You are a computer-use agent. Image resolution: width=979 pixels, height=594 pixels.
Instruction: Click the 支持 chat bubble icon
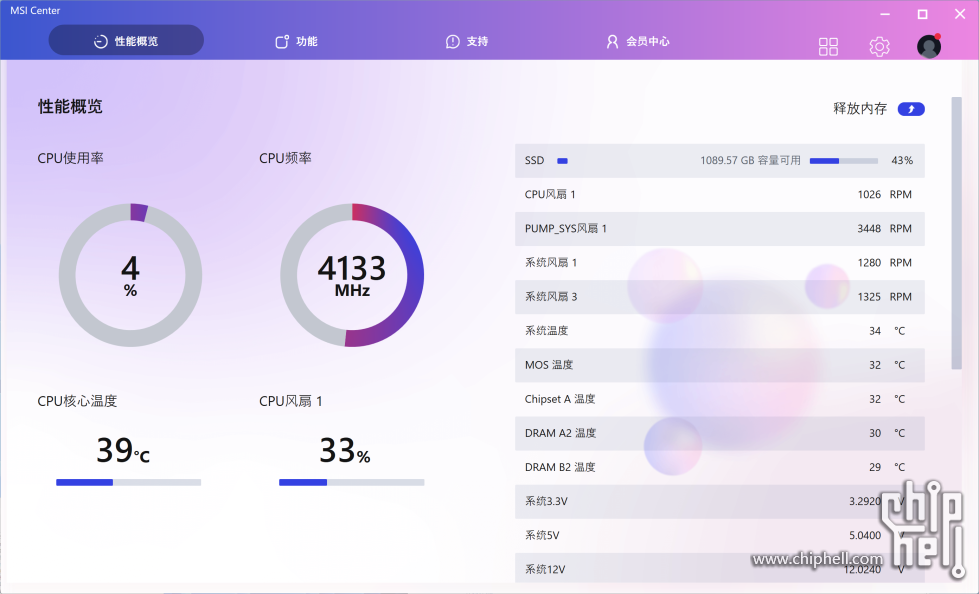pyautogui.click(x=453, y=42)
